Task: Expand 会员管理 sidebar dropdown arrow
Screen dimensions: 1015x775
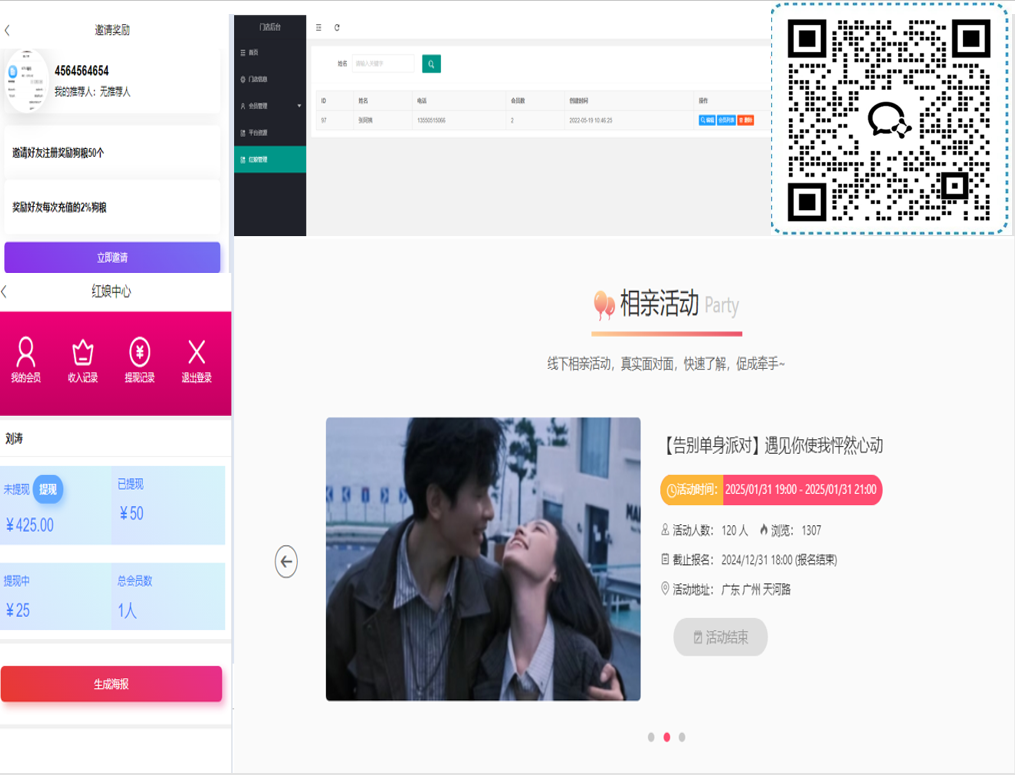Action: click(299, 106)
